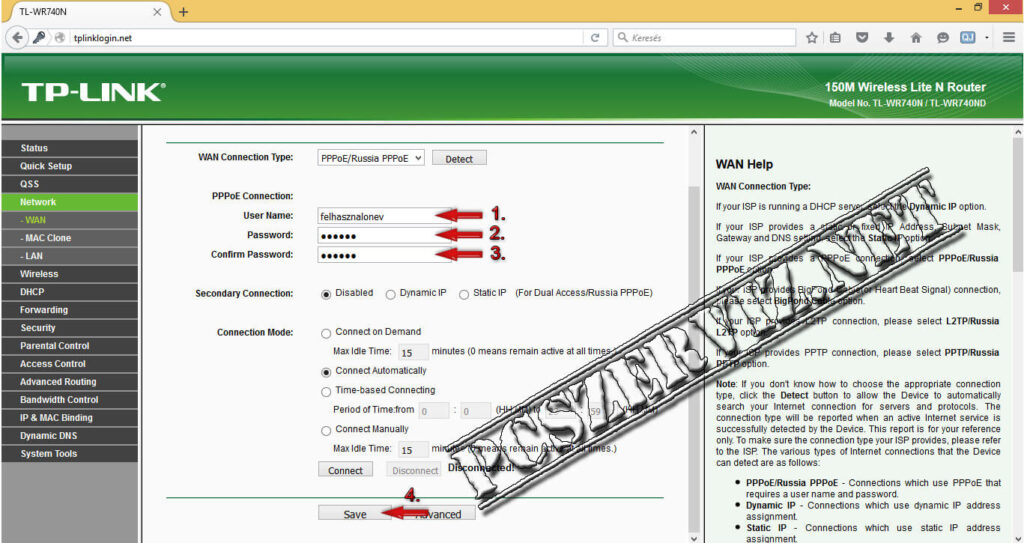
Task: Click the blue extension icon in toolbar
Action: click(x=967, y=38)
